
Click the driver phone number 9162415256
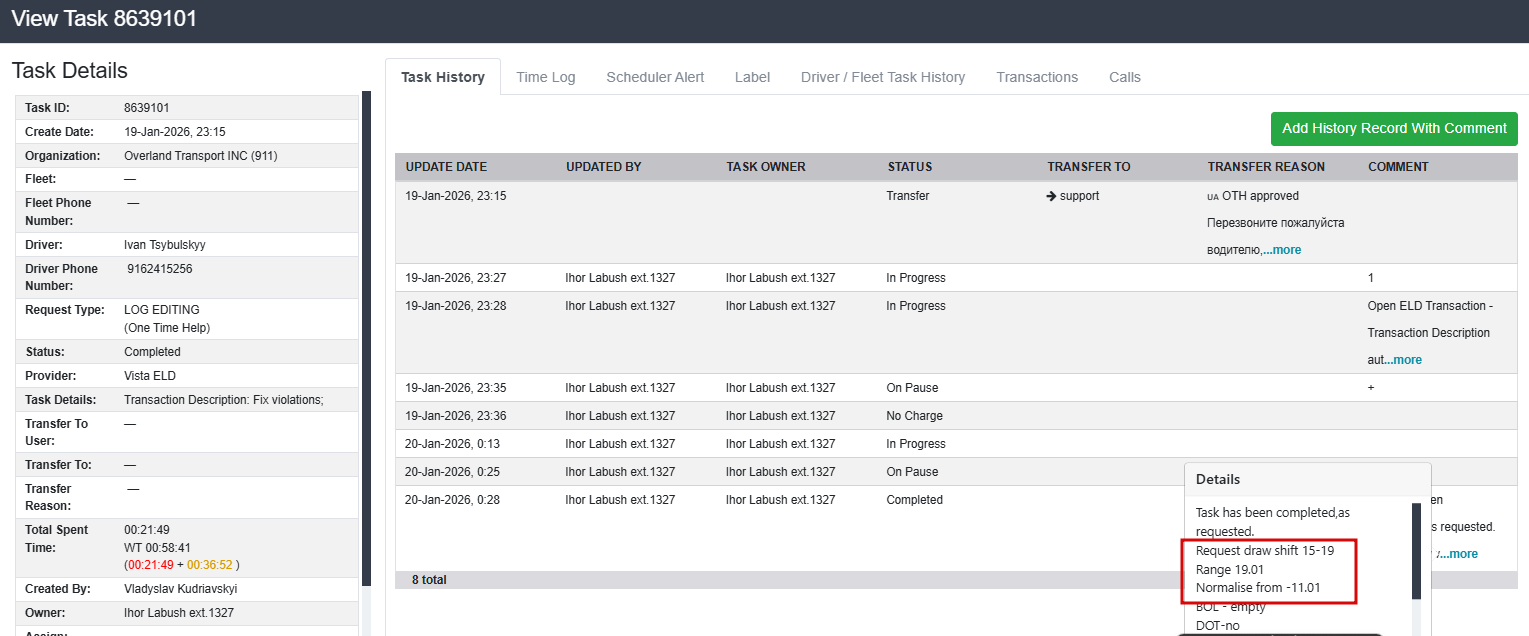160,269
